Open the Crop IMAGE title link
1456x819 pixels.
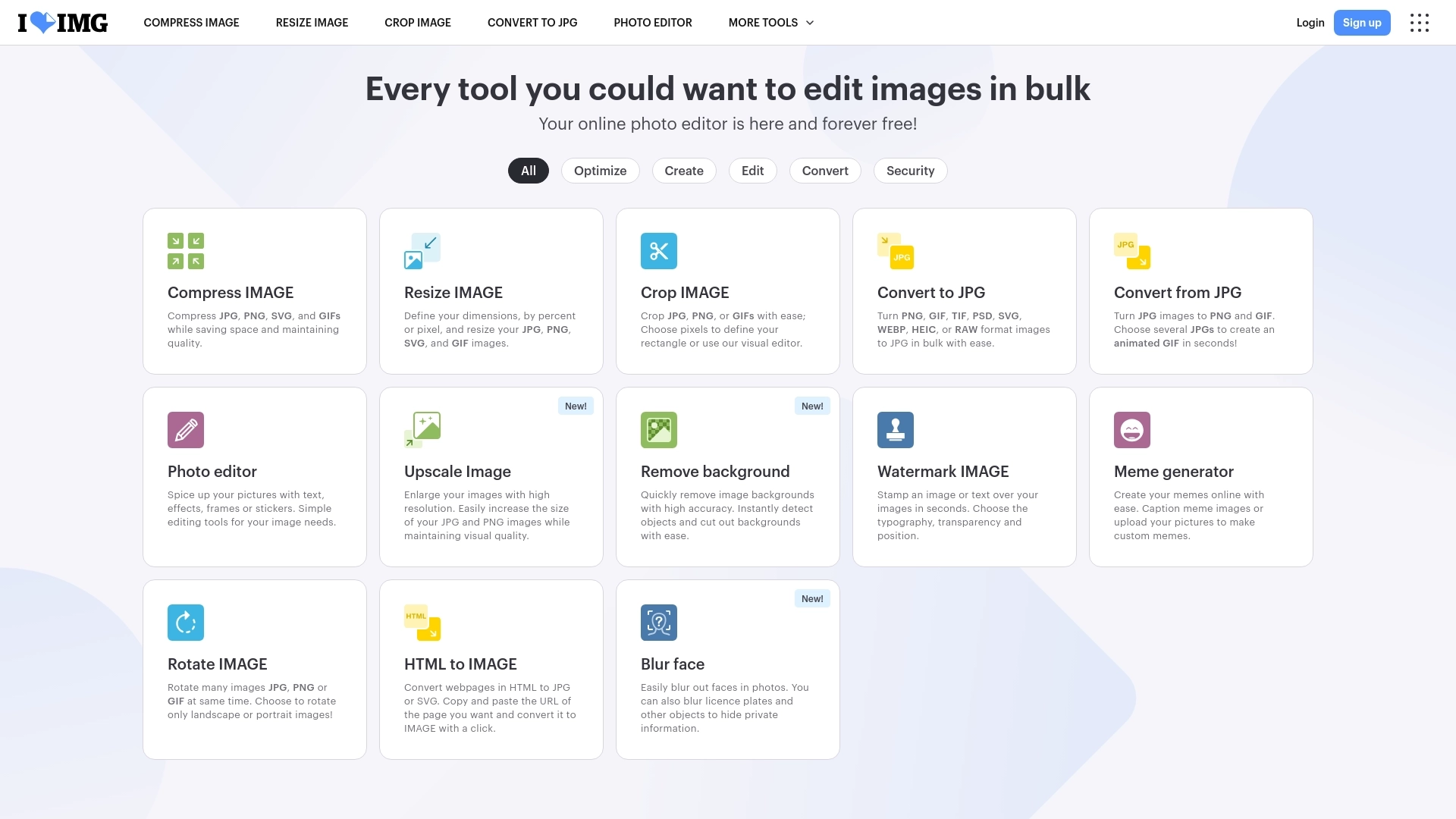685,293
